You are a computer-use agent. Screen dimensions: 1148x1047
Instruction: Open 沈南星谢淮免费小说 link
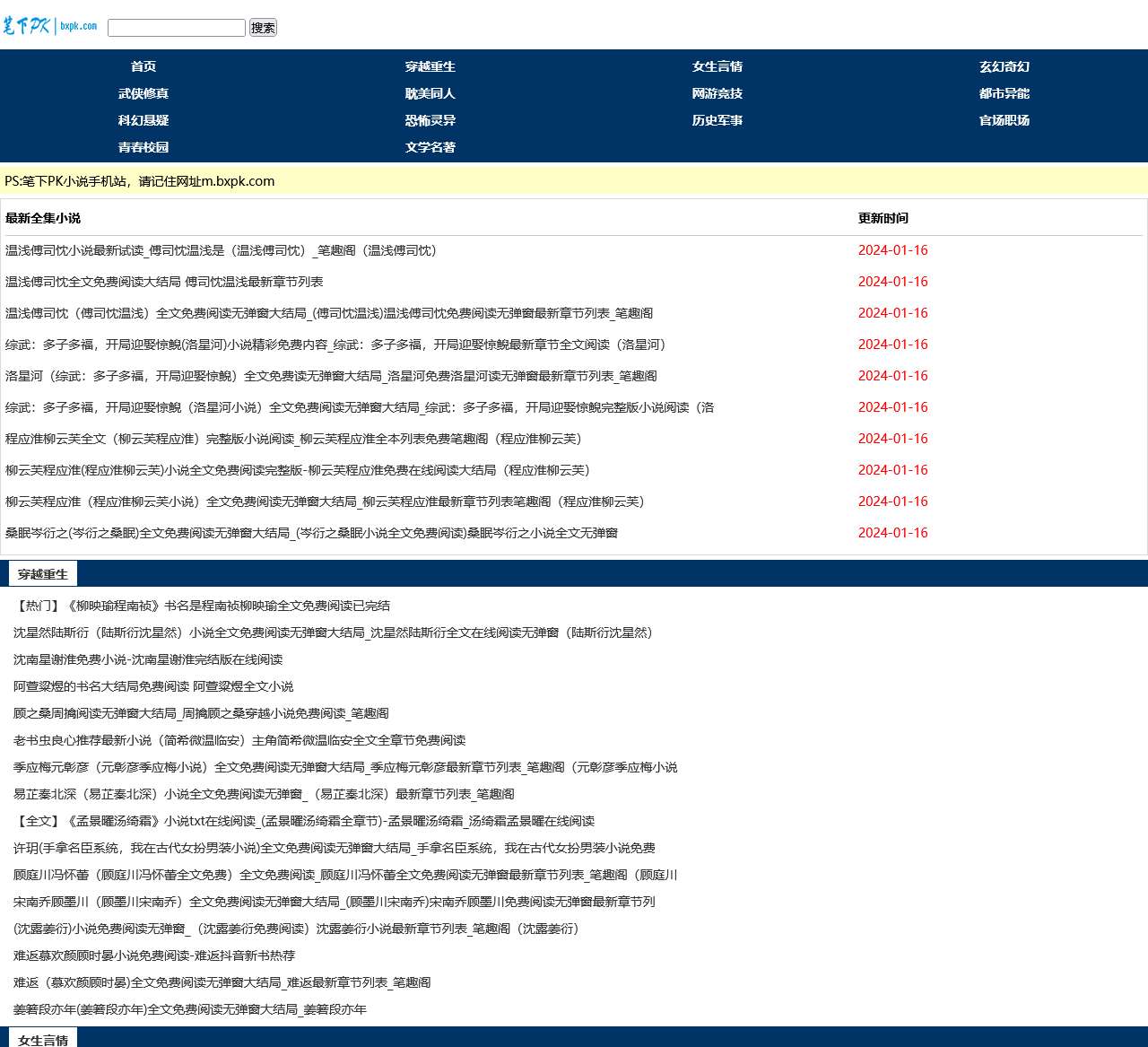[x=148, y=659]
